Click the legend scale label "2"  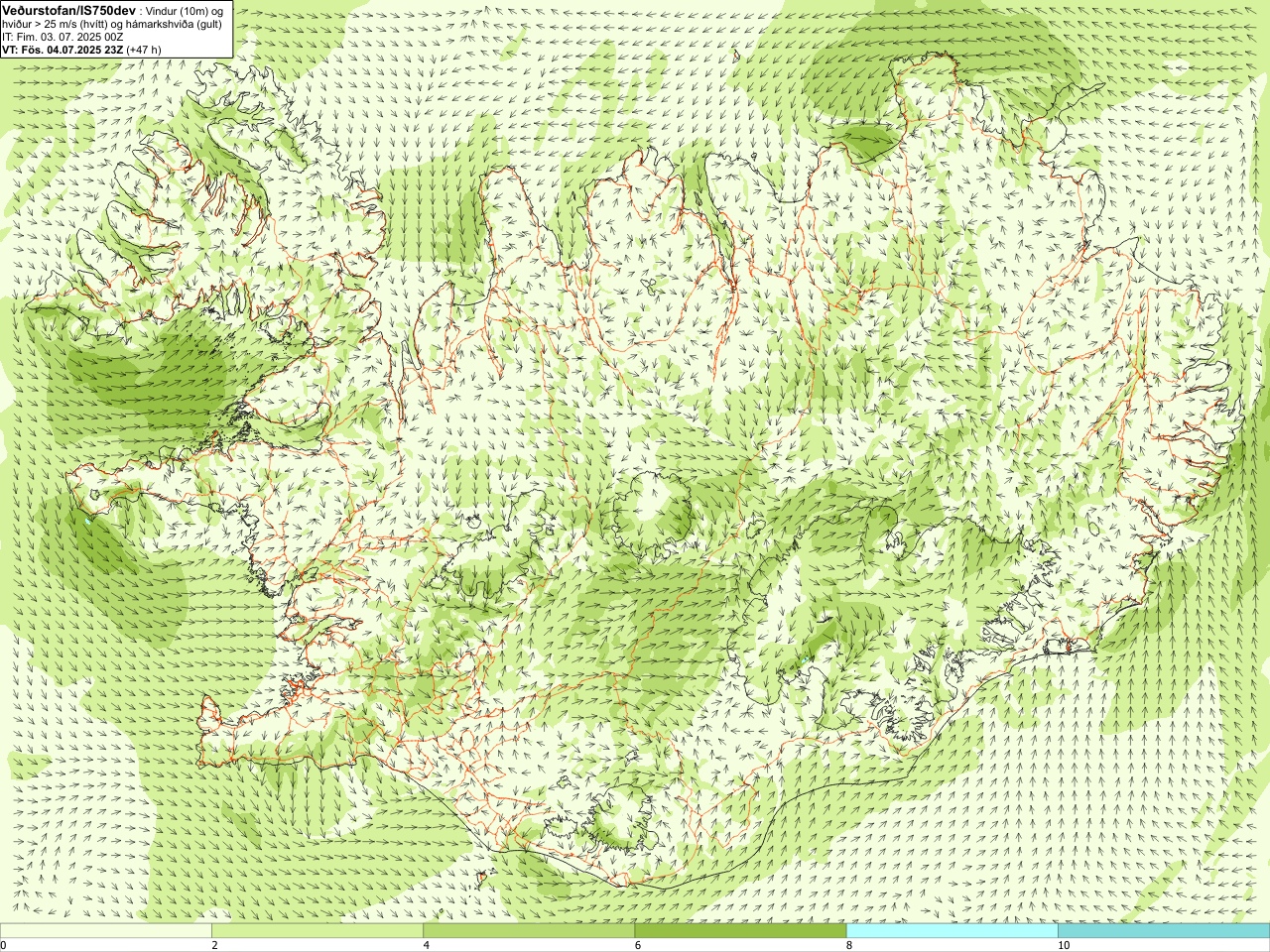pyautogui.click(x=214, y=945)
